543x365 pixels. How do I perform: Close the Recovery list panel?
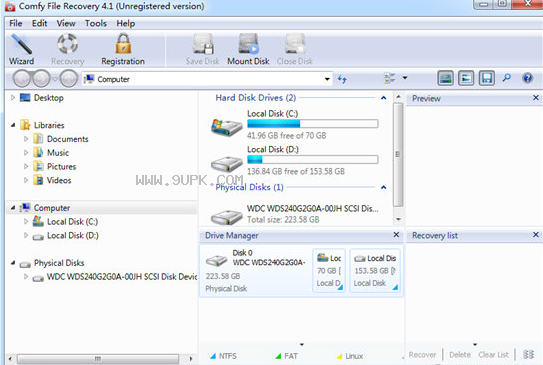pos(535,235)
